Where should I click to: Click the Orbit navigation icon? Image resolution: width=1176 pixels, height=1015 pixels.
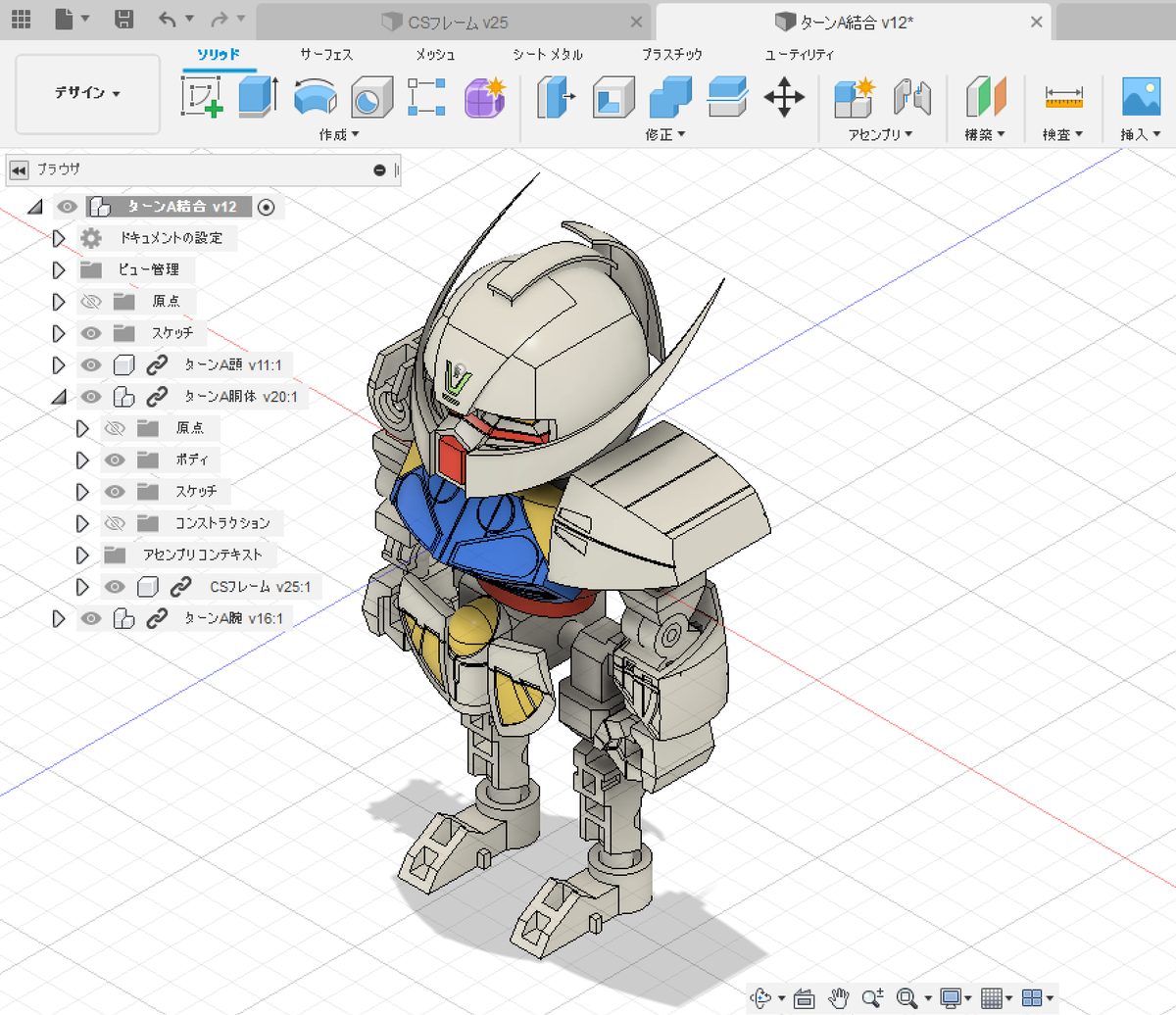(x=760, y=998)
